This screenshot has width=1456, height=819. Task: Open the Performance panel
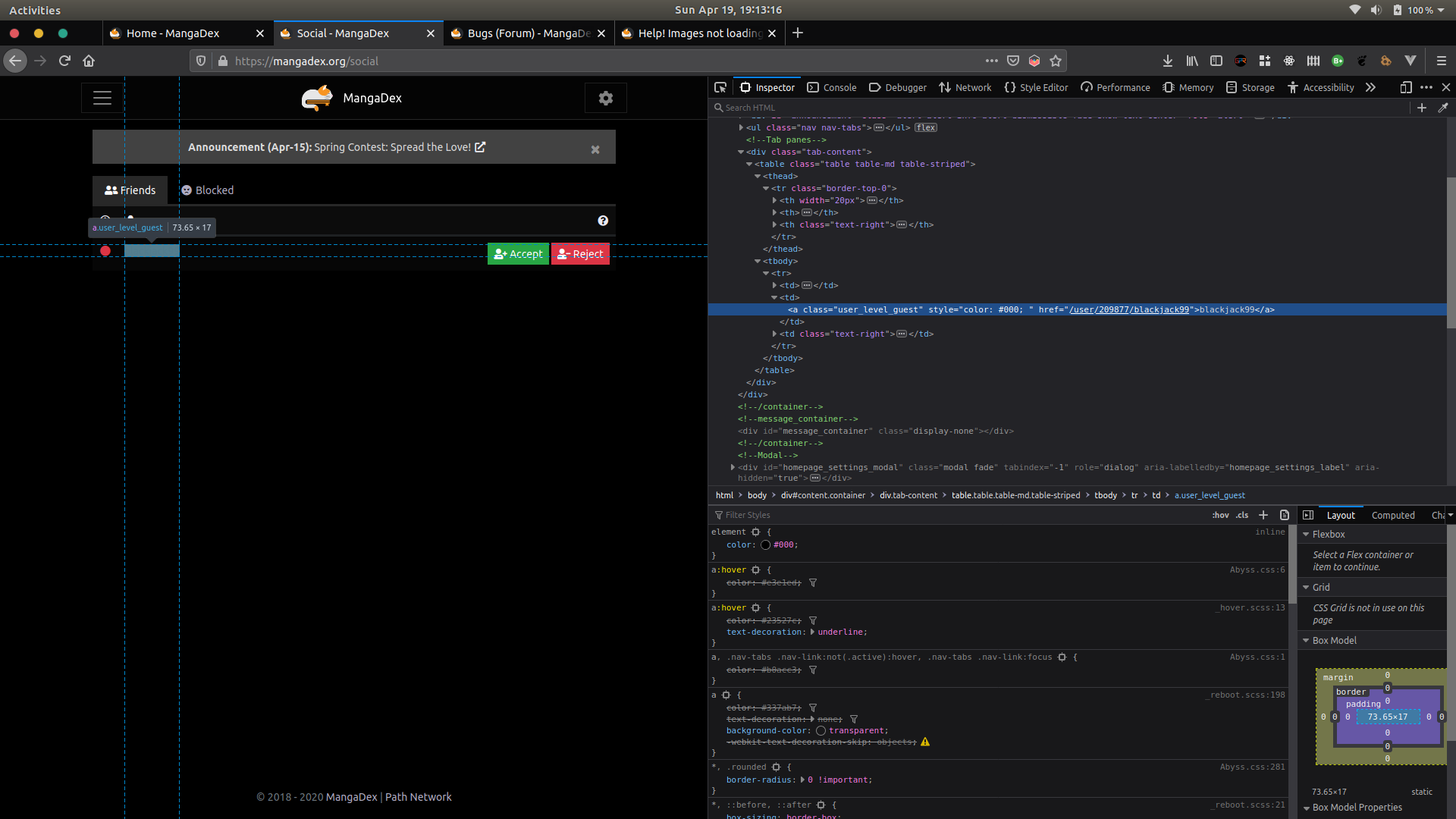(x=1116, y=87)
